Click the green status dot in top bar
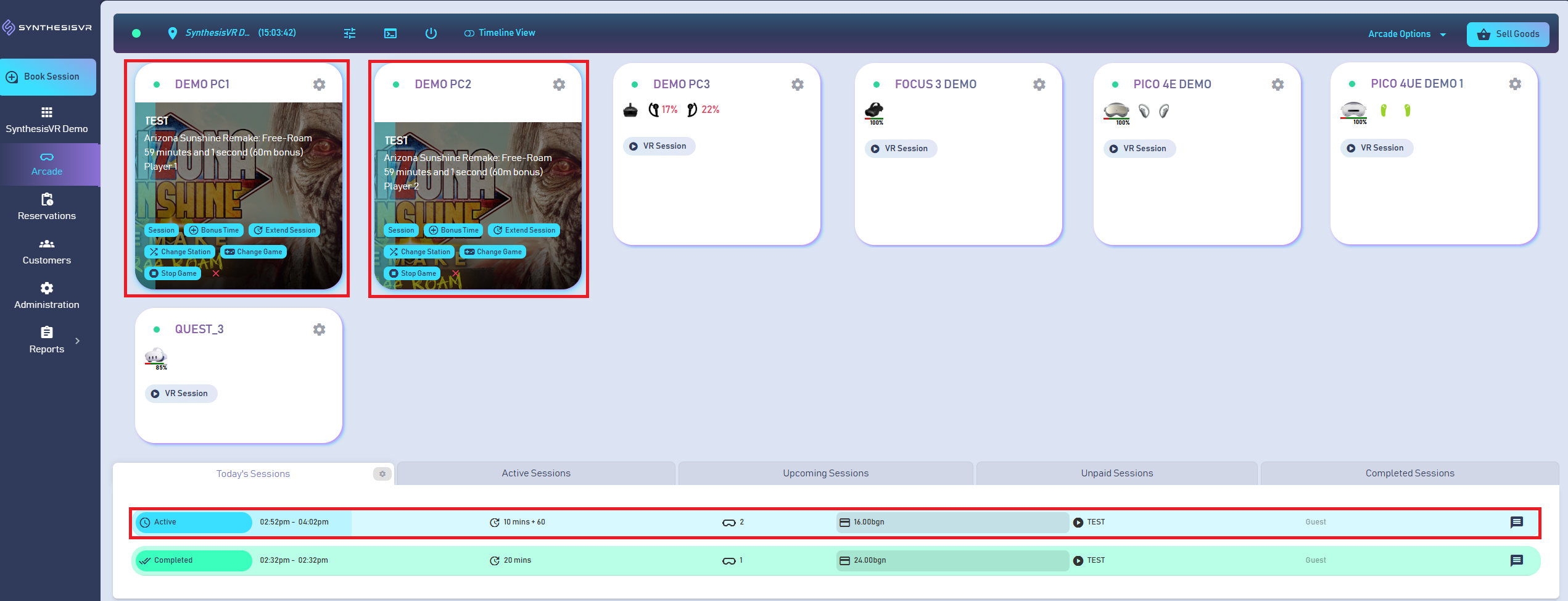1568x601 pixels. tap(136, 33)
